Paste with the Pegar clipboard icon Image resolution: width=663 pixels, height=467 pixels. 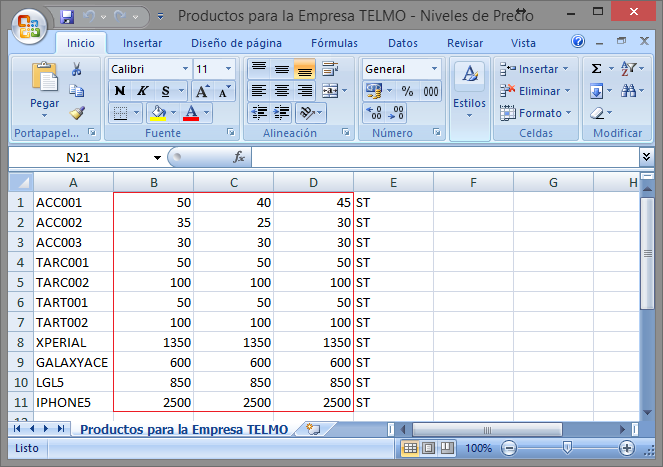coord(44,78)
